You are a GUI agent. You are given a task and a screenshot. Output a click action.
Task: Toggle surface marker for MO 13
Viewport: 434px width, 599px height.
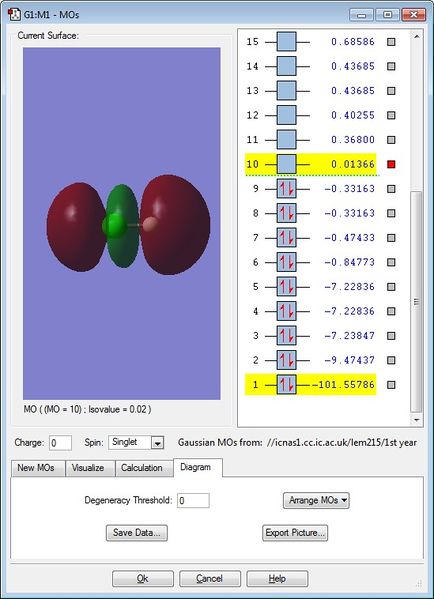(x=391, y=91)
